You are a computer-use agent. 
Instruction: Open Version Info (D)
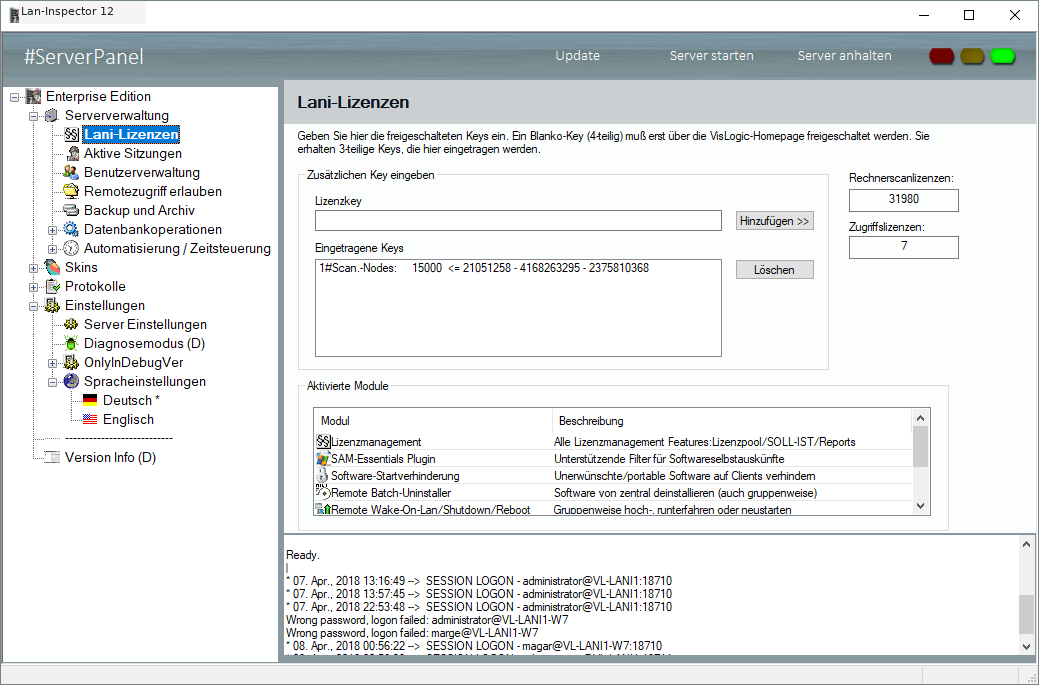110,458
